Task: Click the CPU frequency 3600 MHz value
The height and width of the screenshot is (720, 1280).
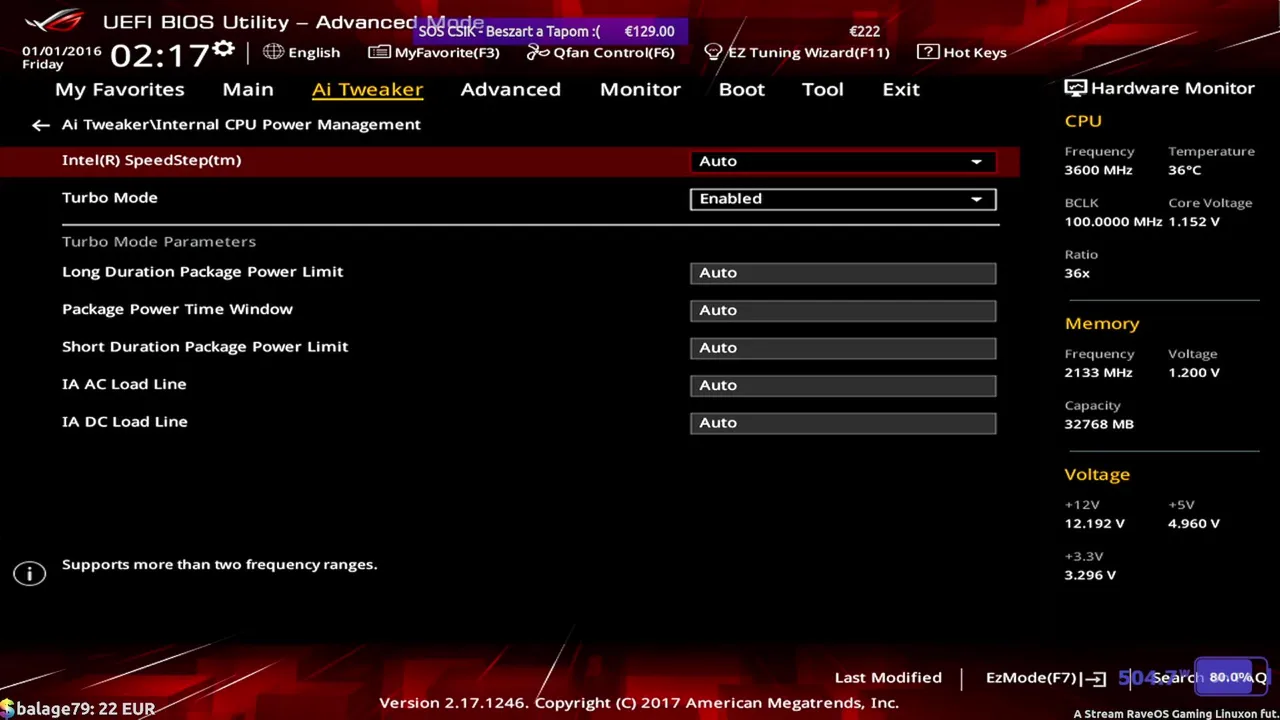Action: click(x=1099, y=170)
